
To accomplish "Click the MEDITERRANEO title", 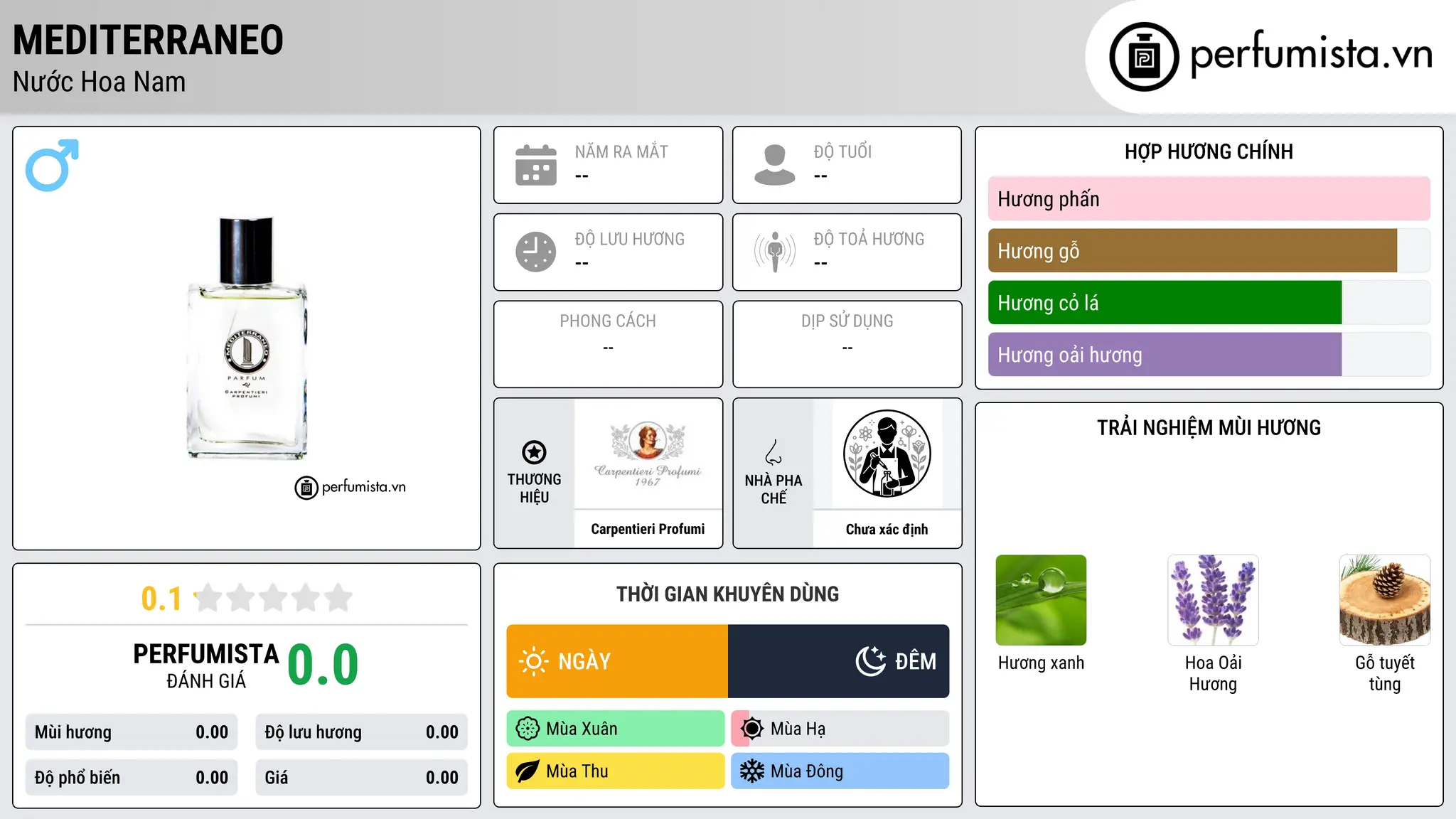I will tap(148, 40).
